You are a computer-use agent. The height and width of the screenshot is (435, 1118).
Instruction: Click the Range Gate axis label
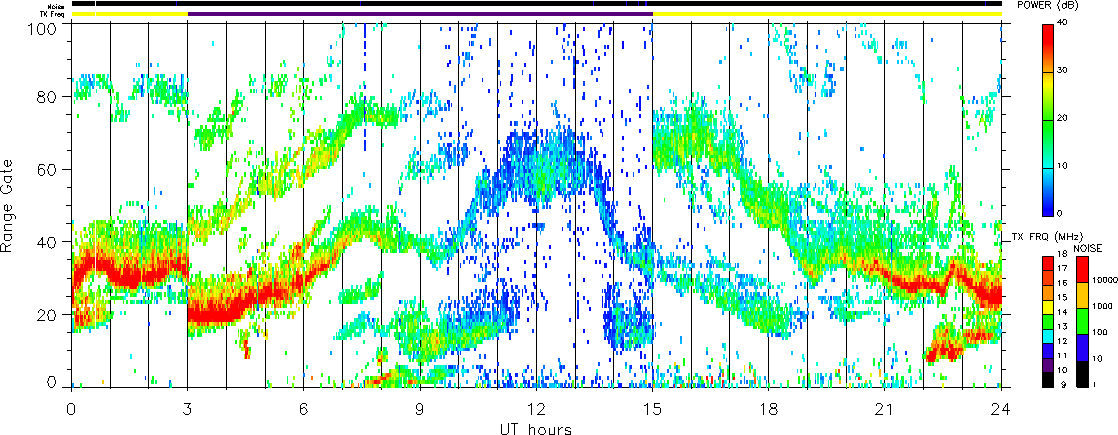pos(8,207)
